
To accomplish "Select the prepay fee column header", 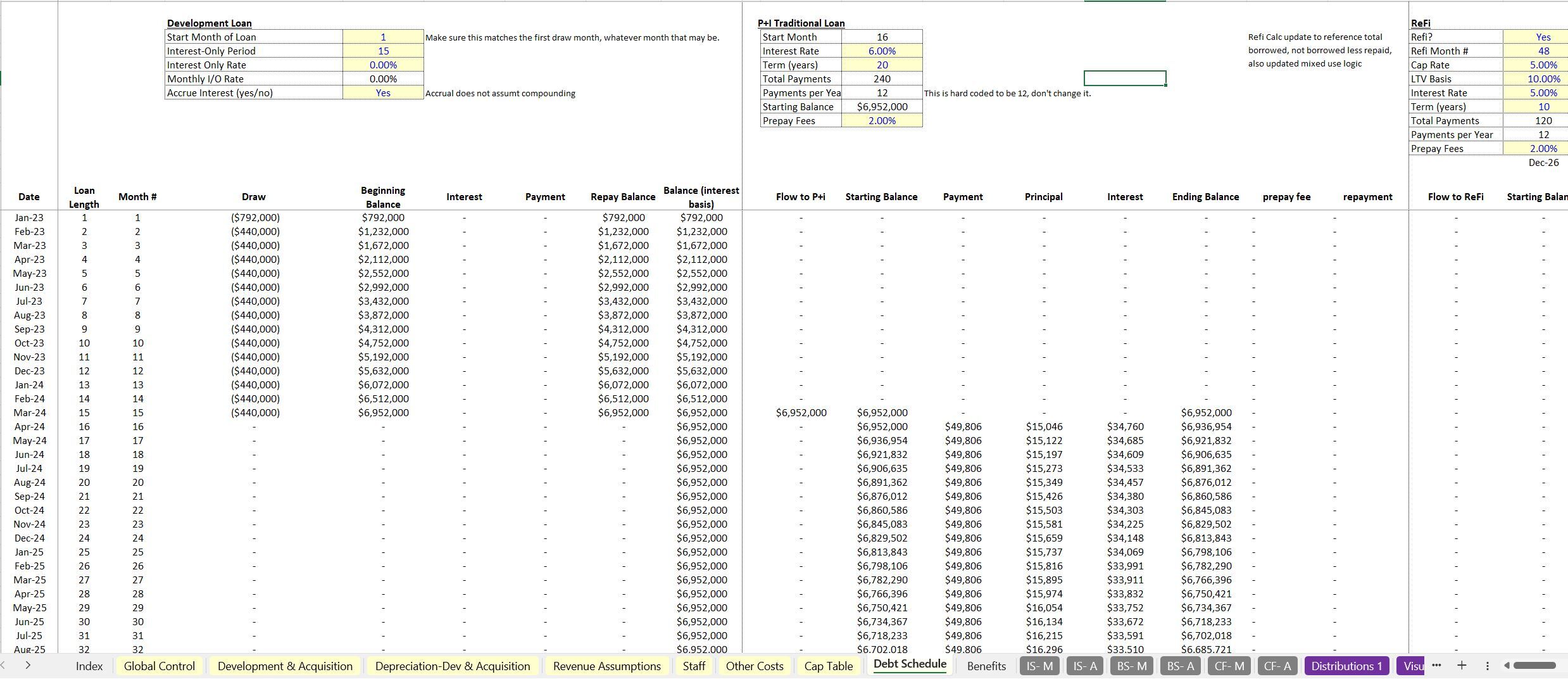I will (1286, 197).
